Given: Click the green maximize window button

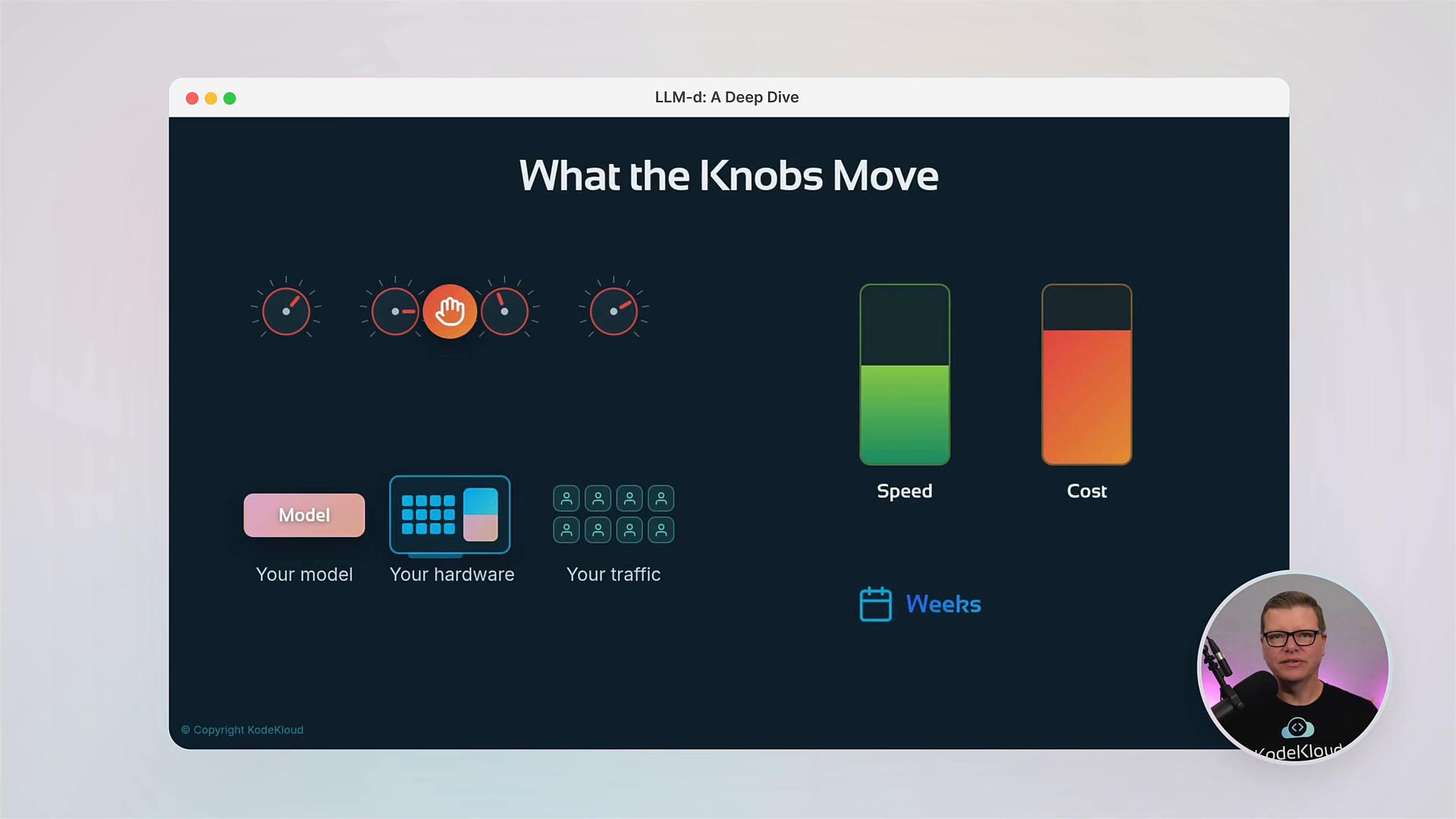Looking at the screenshot, I should click(x=230, y=98).
